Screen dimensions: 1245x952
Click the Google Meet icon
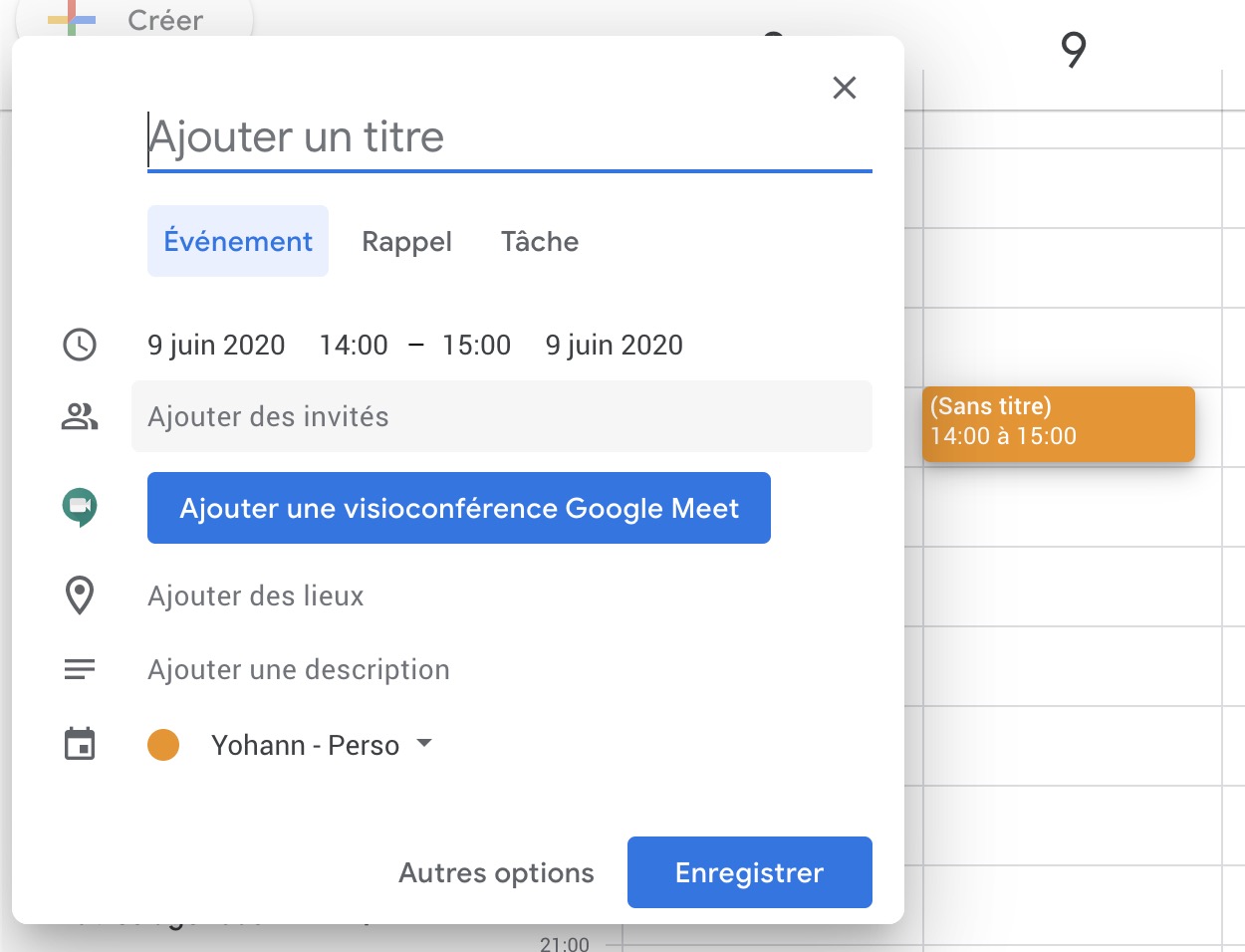[80, 507]
